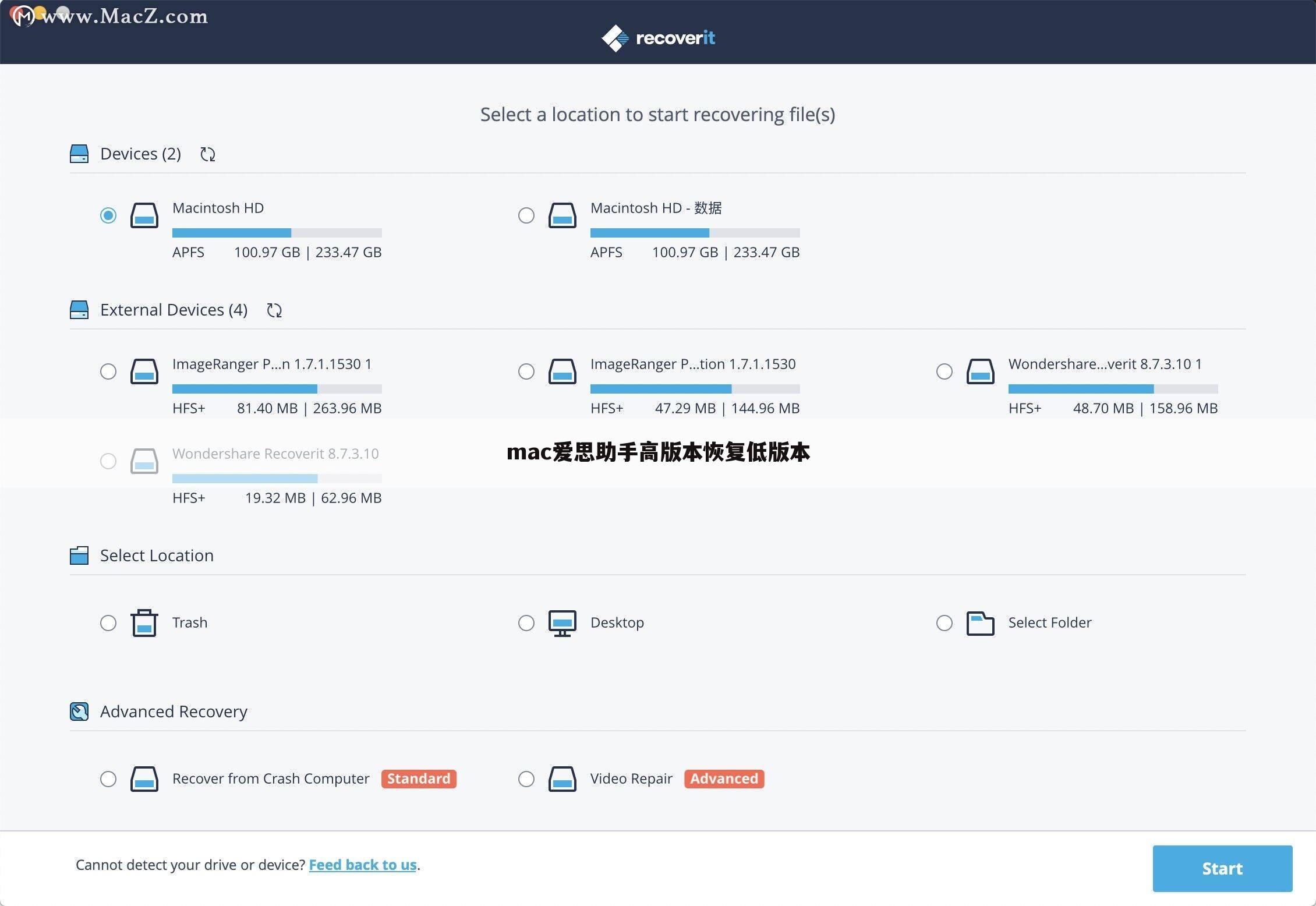Click the Macintosh HD - 数据 drive icon
1316x906 pixels.
point(563,215)
